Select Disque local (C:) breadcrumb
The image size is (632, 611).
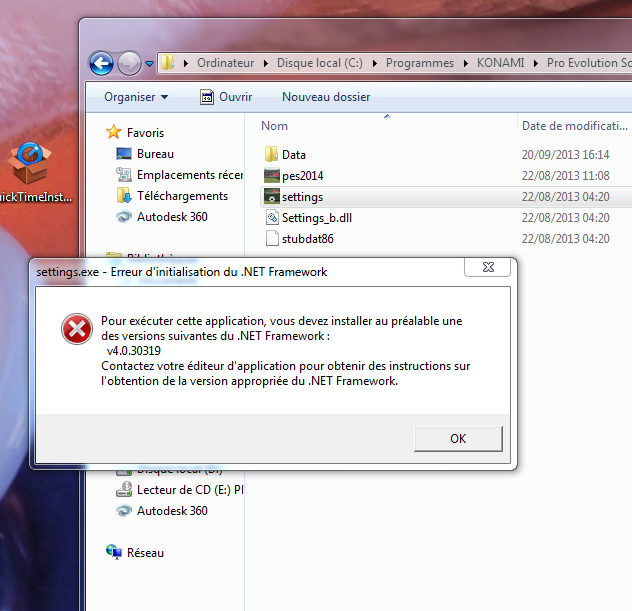(x=320, y=63)
